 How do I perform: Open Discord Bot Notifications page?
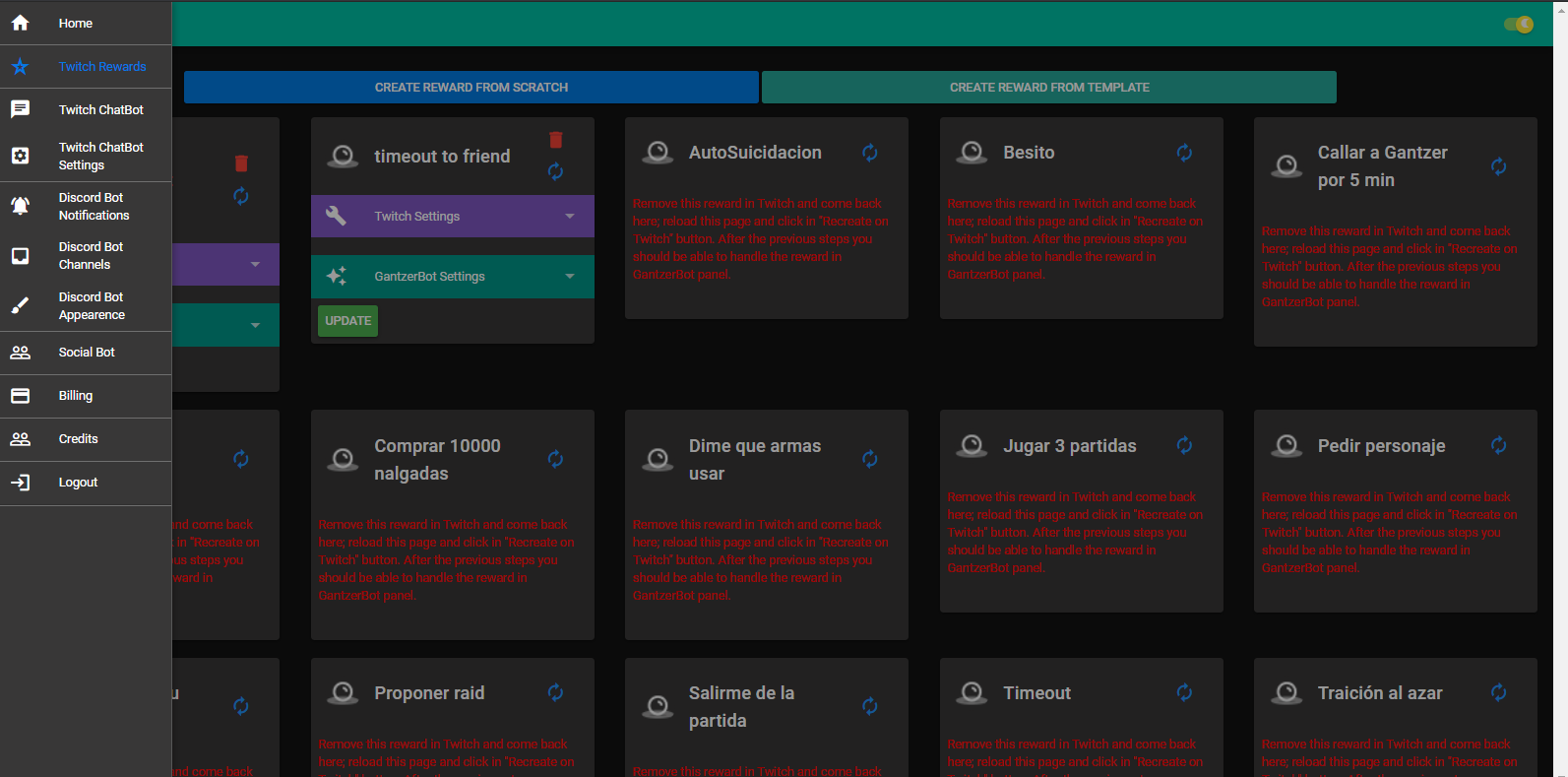86,206
